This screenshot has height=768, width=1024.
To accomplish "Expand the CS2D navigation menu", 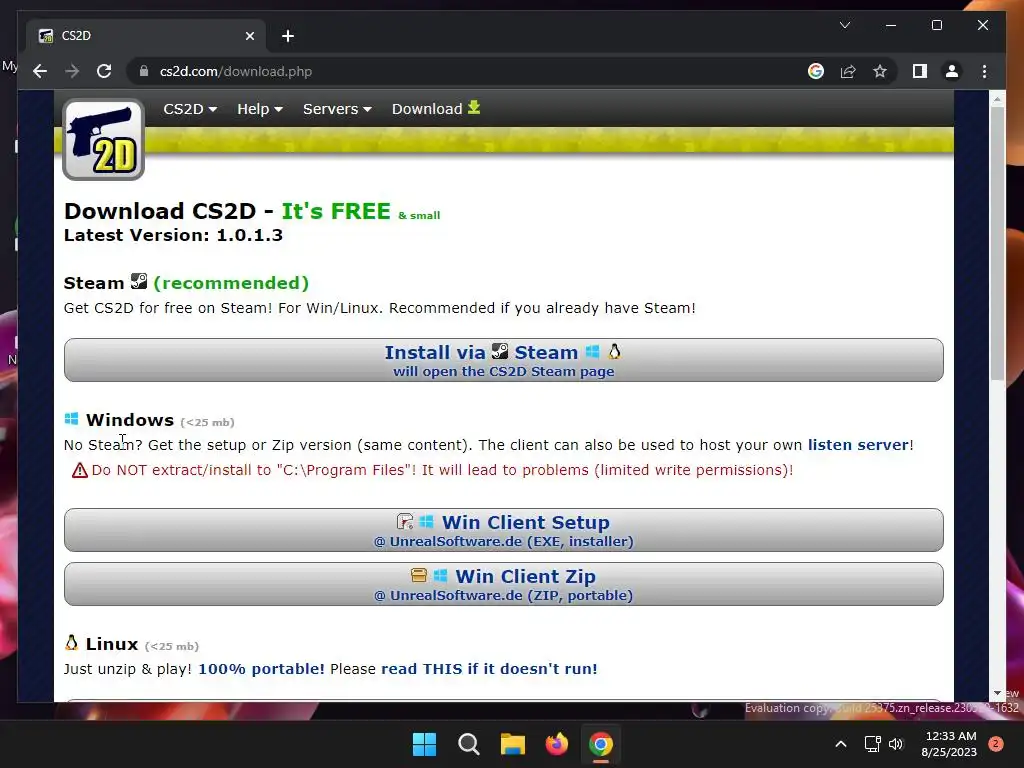I will coord(190,109).
